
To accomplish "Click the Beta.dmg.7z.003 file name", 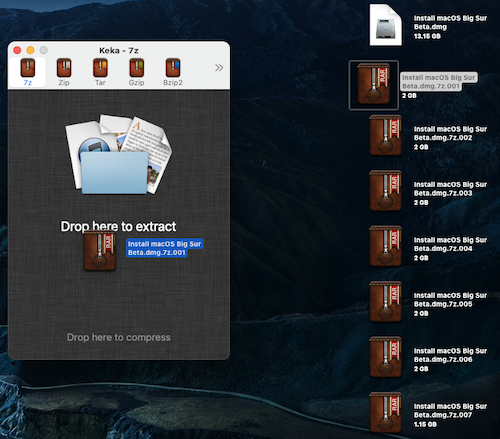I will coord(450,189).
